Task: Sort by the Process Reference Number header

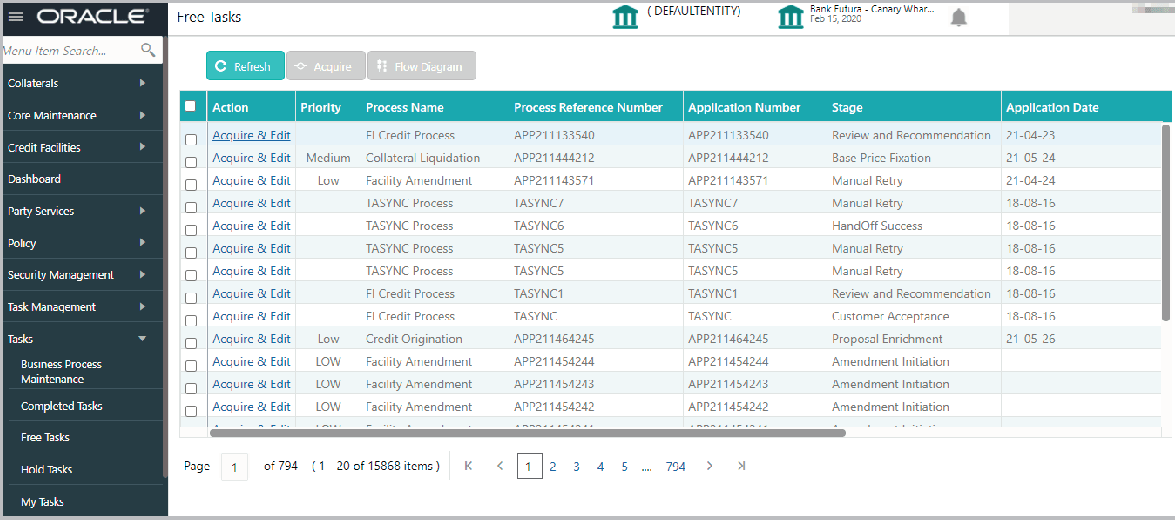Action: [x=588, y=108]
